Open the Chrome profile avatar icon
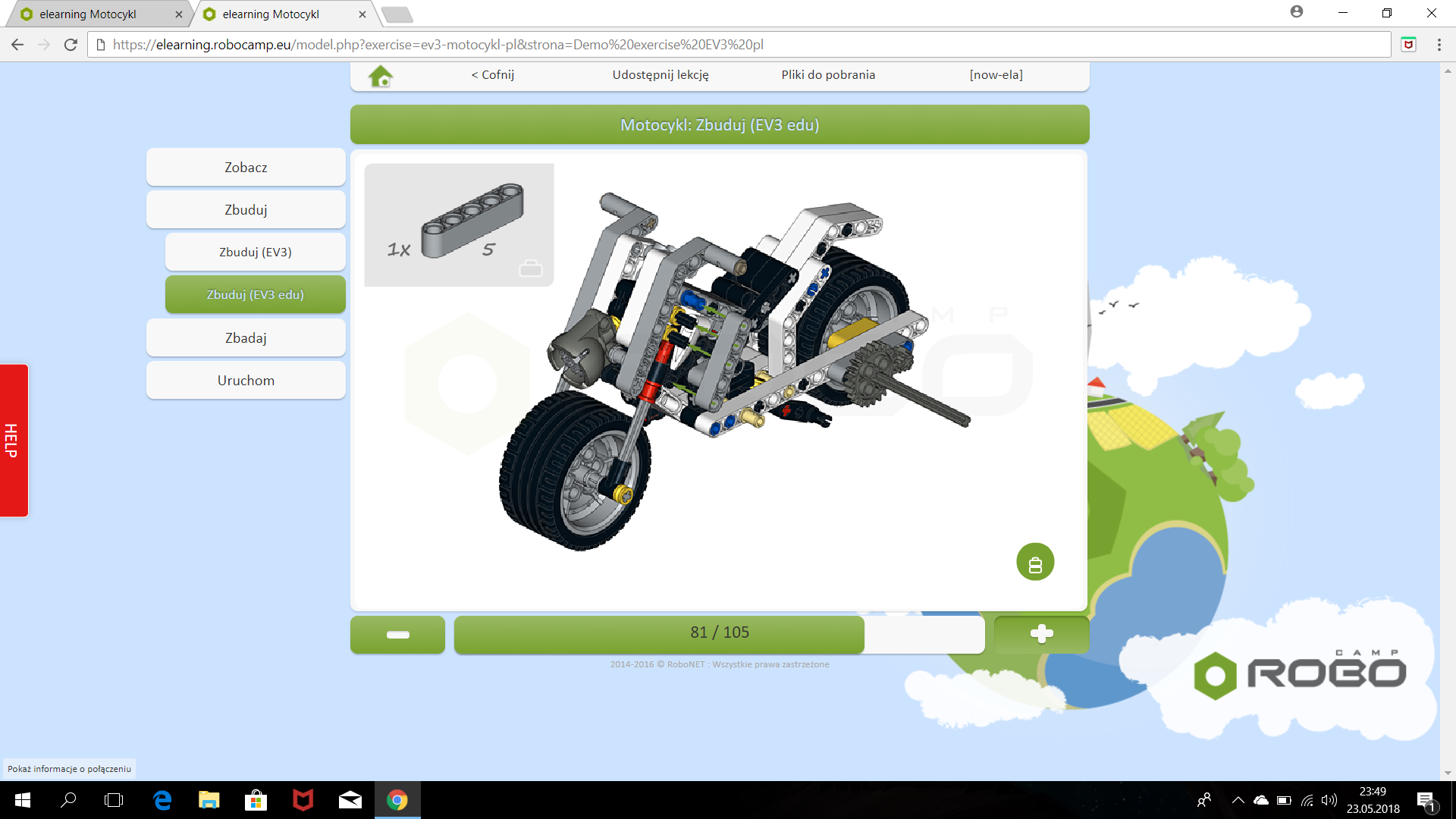1456x819 pixels. [x=1297, y=11]
